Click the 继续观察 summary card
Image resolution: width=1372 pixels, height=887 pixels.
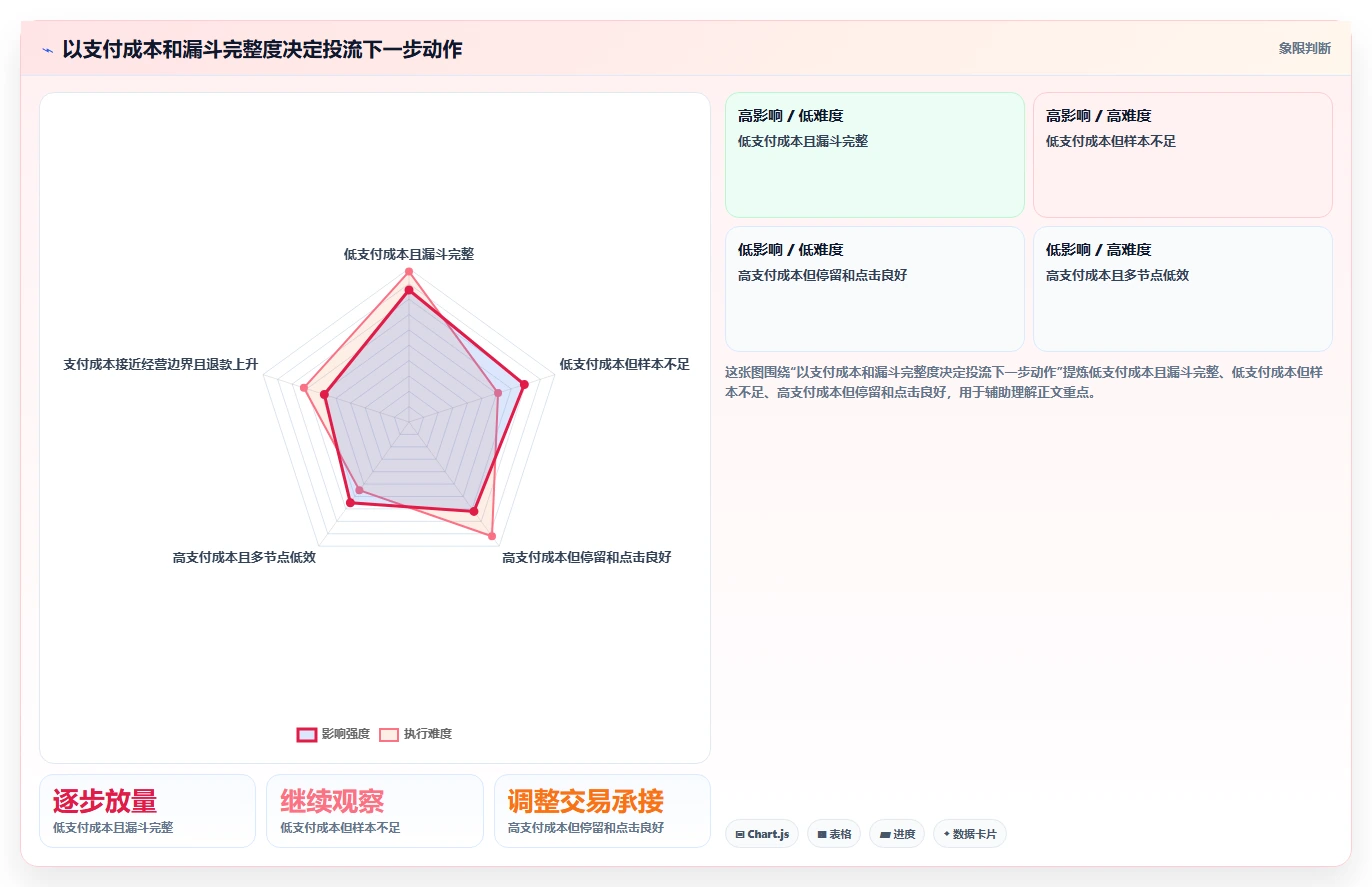[x=374, y=811]
